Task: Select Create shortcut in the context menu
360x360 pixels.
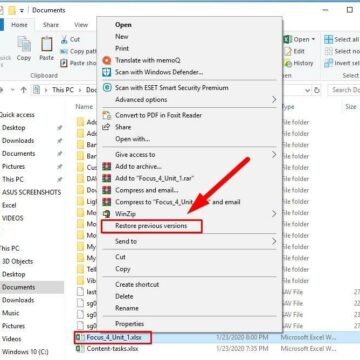Action: 137,284
